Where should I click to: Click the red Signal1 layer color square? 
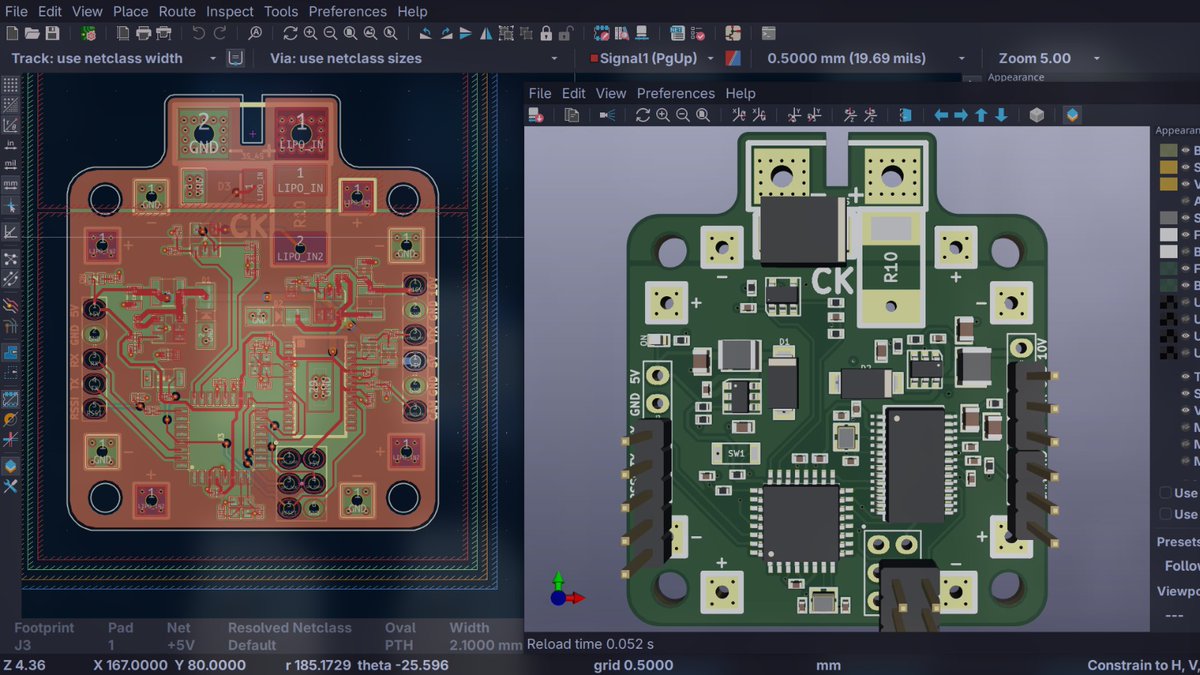tap(594, 58)
